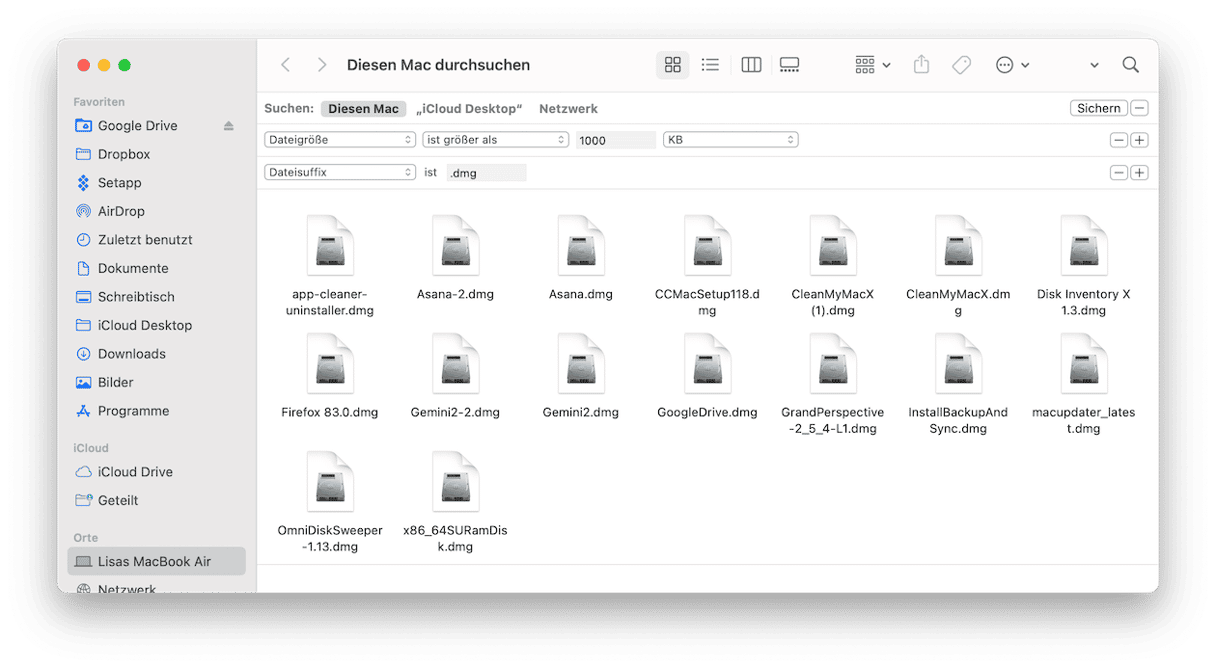
Task: Select the macupdater_latest.dmg file icon
Action: [1084, 364]
